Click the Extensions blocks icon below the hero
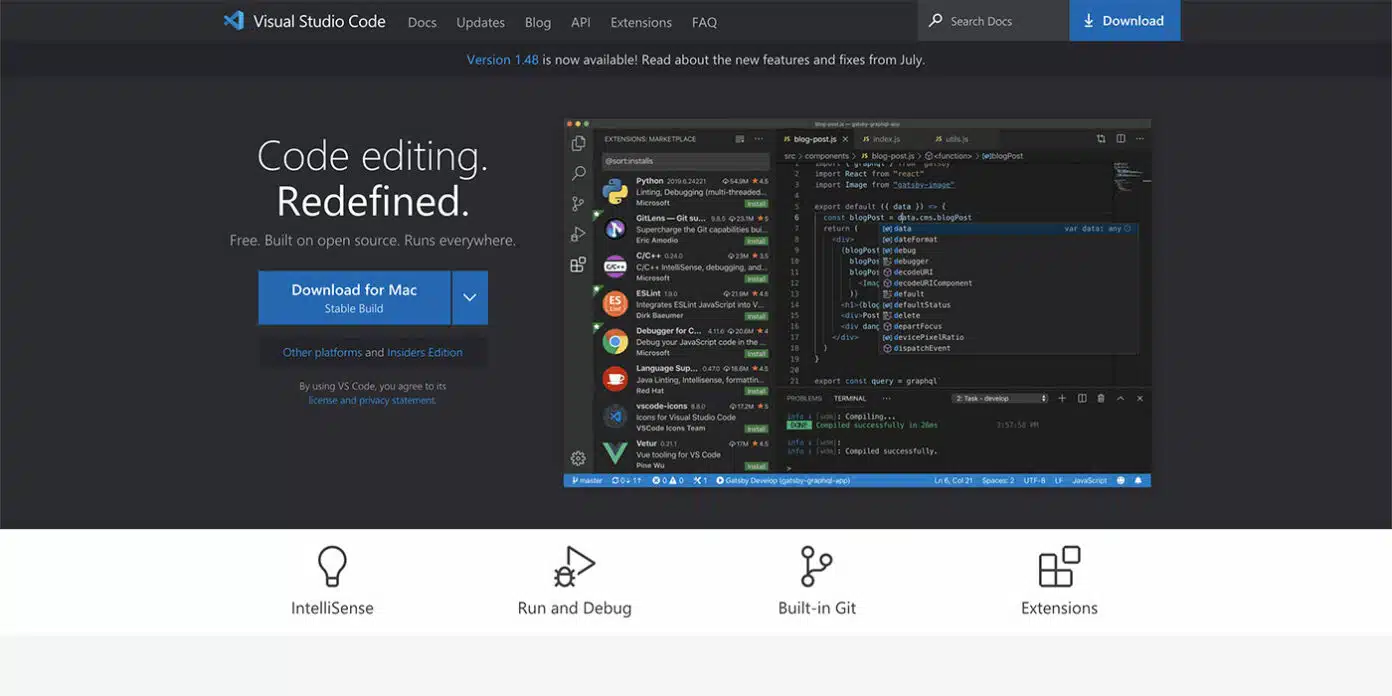 click(x=1059, y=566)
